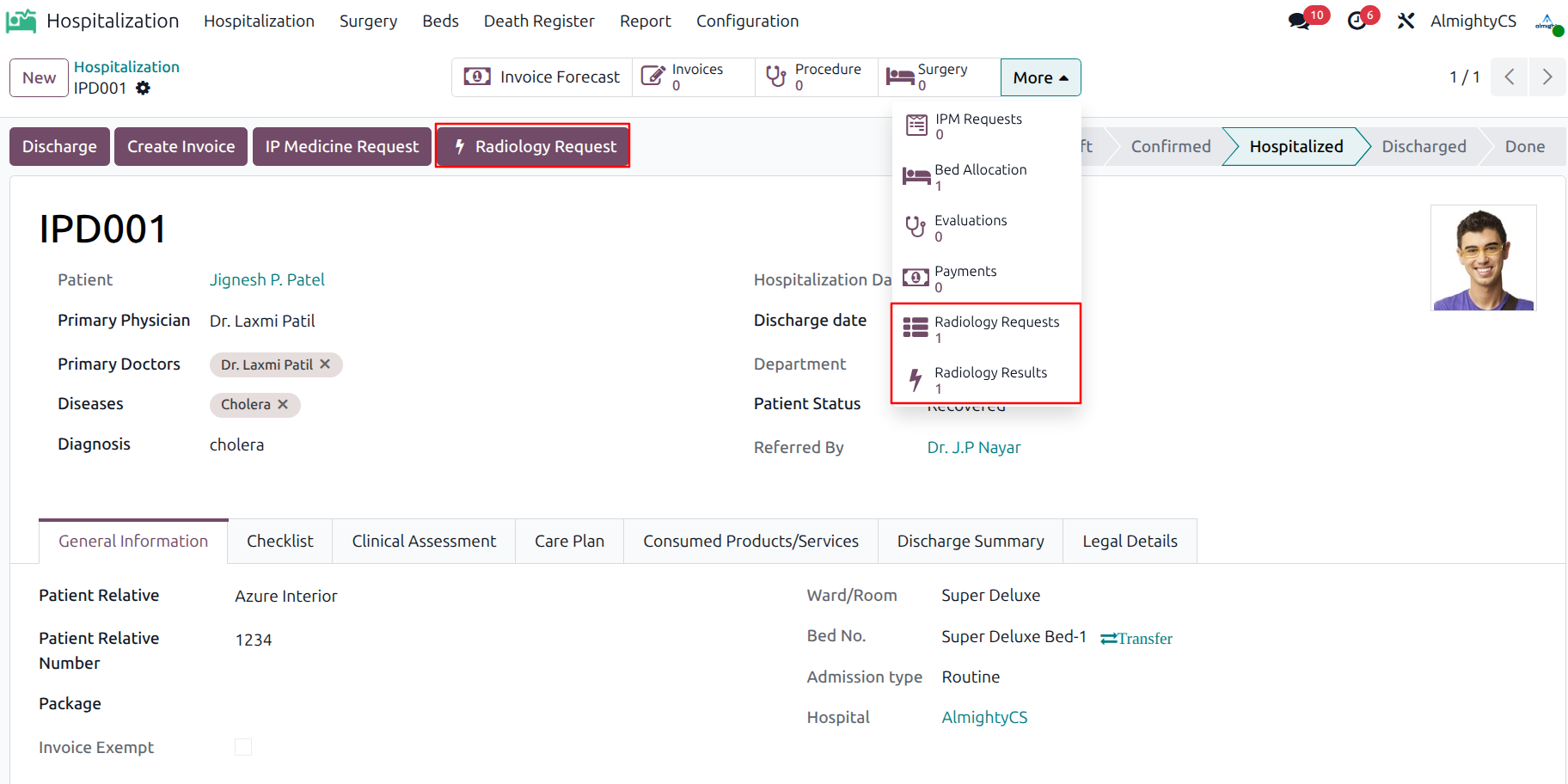Switch to Care Plan tab

(x=569, y=542)
